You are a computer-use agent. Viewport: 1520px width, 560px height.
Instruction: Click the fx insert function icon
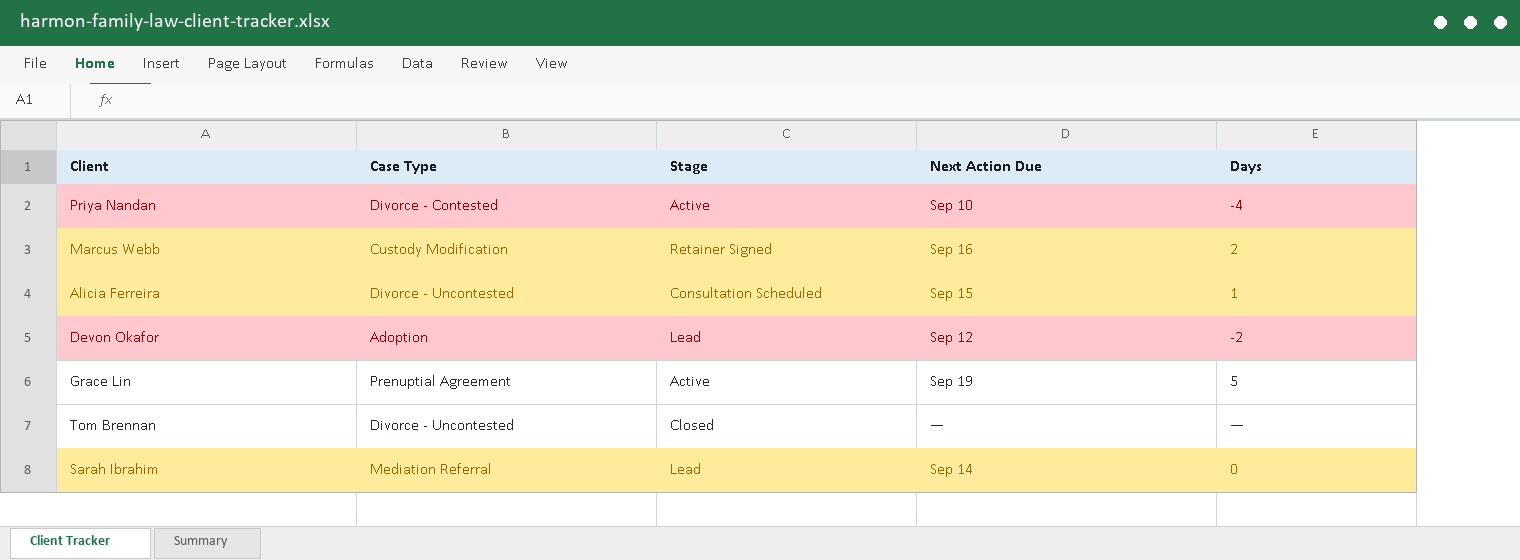pyautogui.click(x=105, y=100)
